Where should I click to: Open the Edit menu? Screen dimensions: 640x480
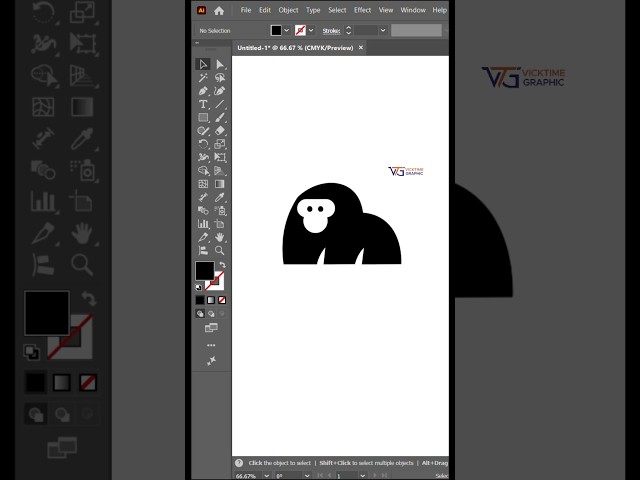coord(265,10)
